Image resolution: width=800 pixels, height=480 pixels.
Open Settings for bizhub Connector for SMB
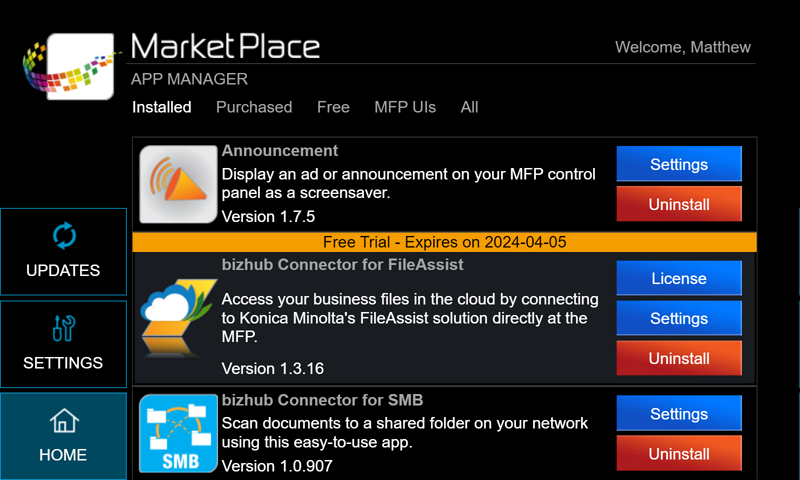click(x=679, y=413)
